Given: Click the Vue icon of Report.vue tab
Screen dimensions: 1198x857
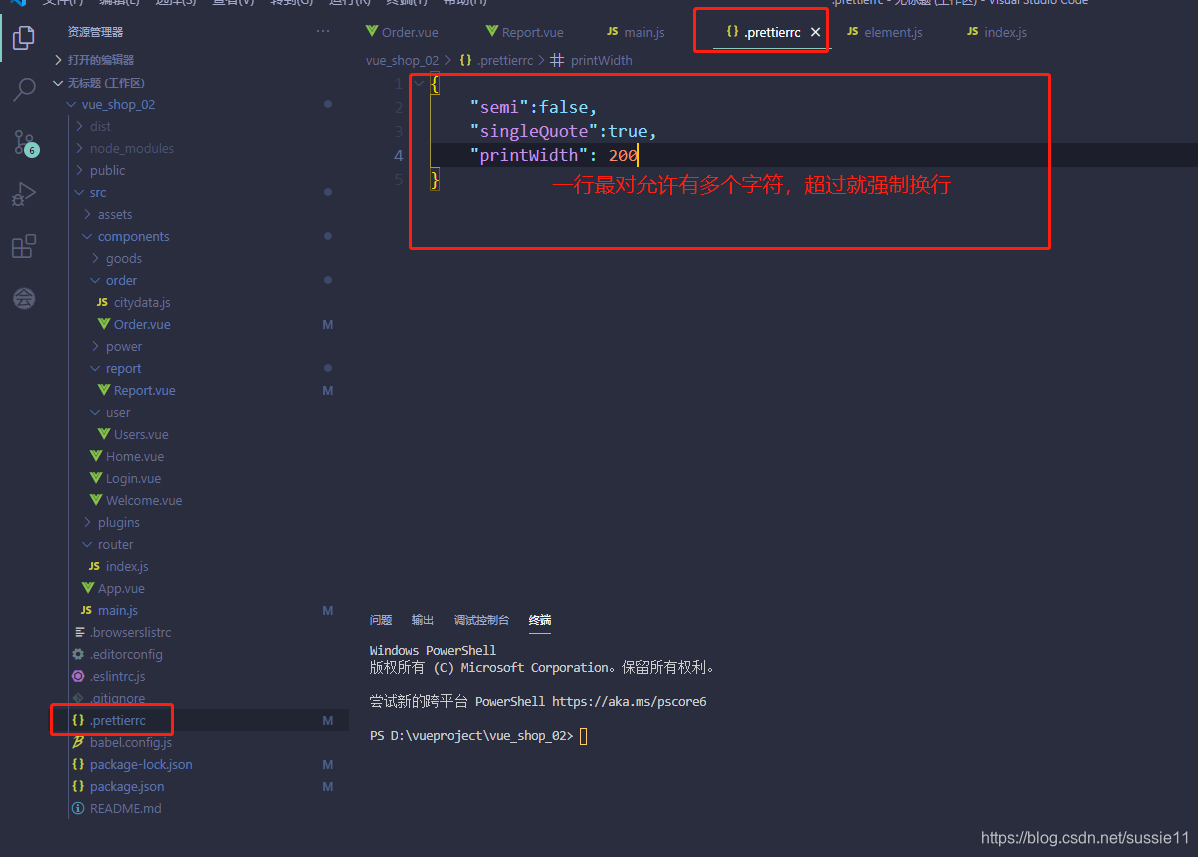Looking at the screenshot, I should 492,31.
